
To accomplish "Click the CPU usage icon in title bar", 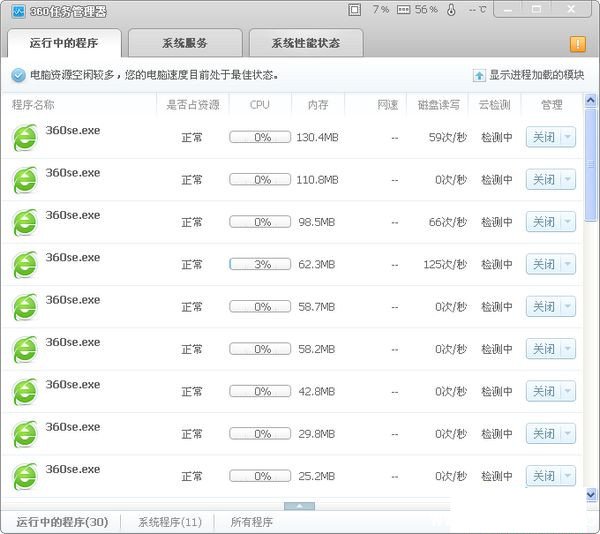I will [355, 9].
